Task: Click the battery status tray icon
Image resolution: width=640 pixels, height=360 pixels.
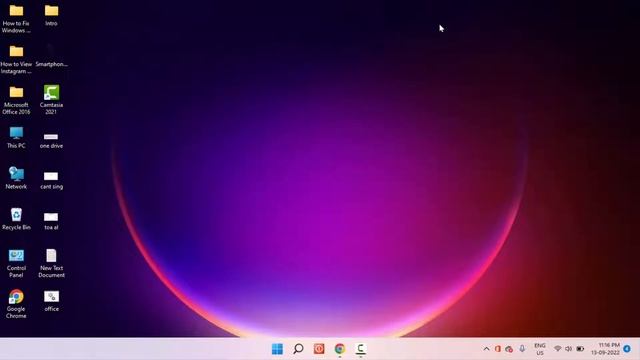Action: pos(580,349)
